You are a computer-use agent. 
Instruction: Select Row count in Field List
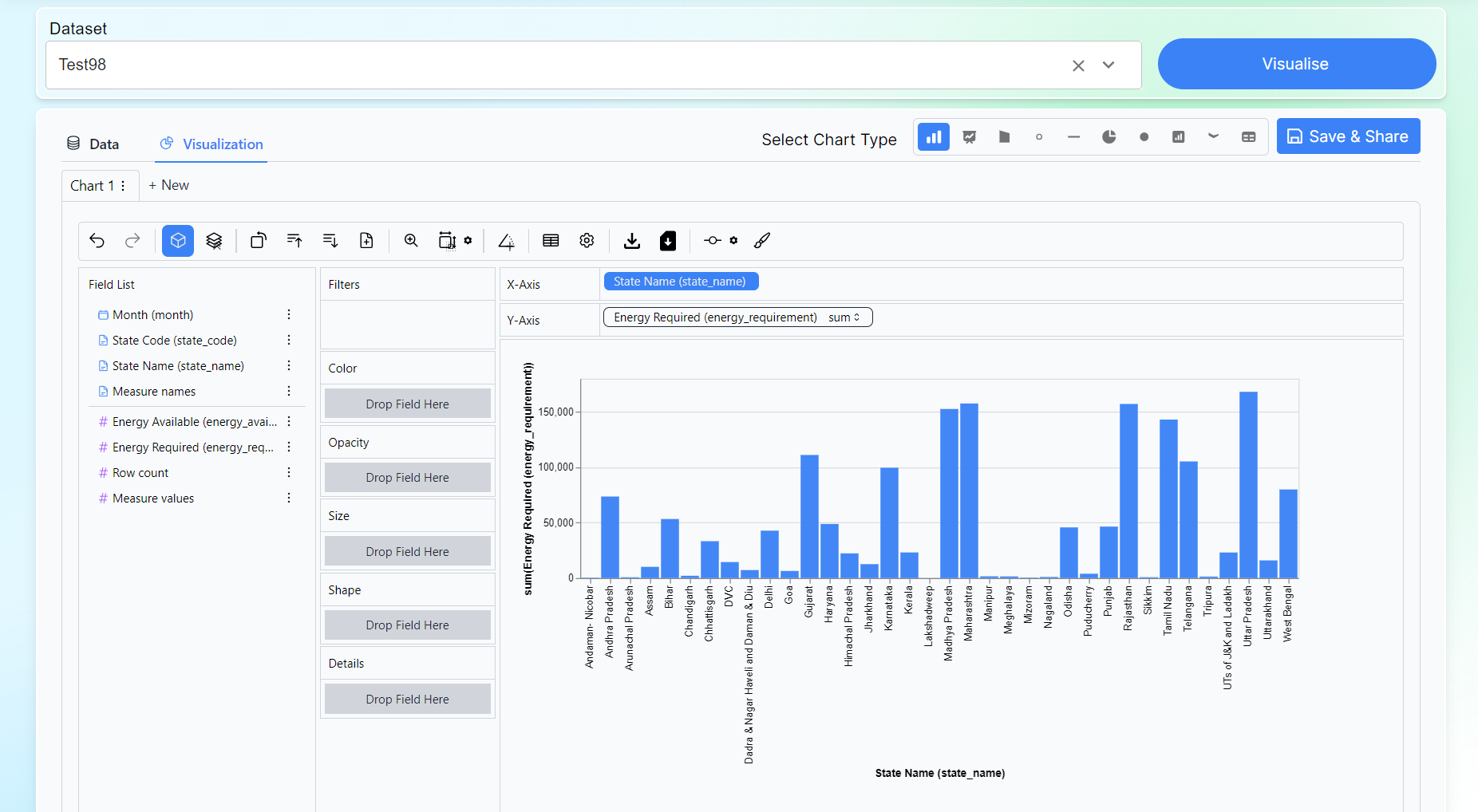point(140,473)
